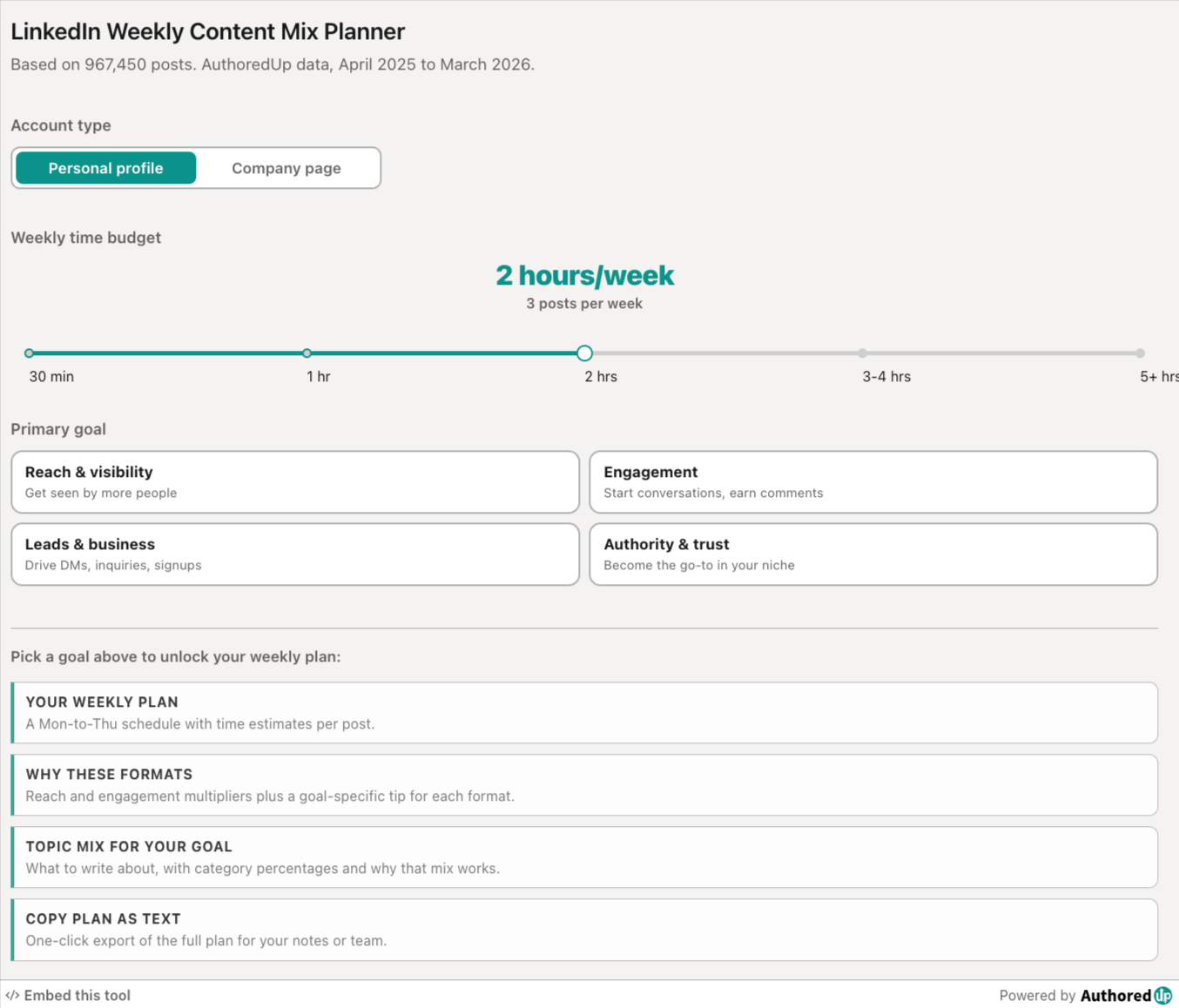This screenshot has height=1008, width=1179.
Task: Click the Weekly time budget label
Action: 86,238
